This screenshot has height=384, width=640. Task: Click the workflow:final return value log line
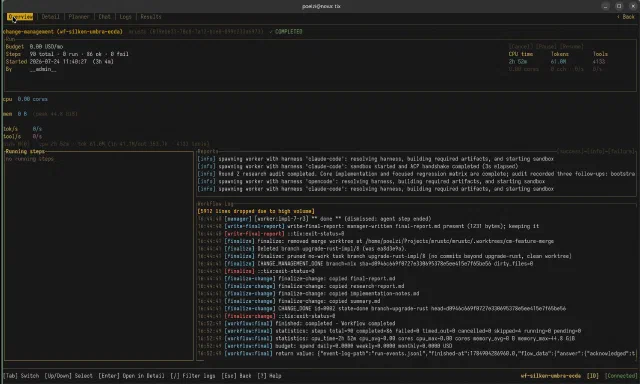point(416,353)
